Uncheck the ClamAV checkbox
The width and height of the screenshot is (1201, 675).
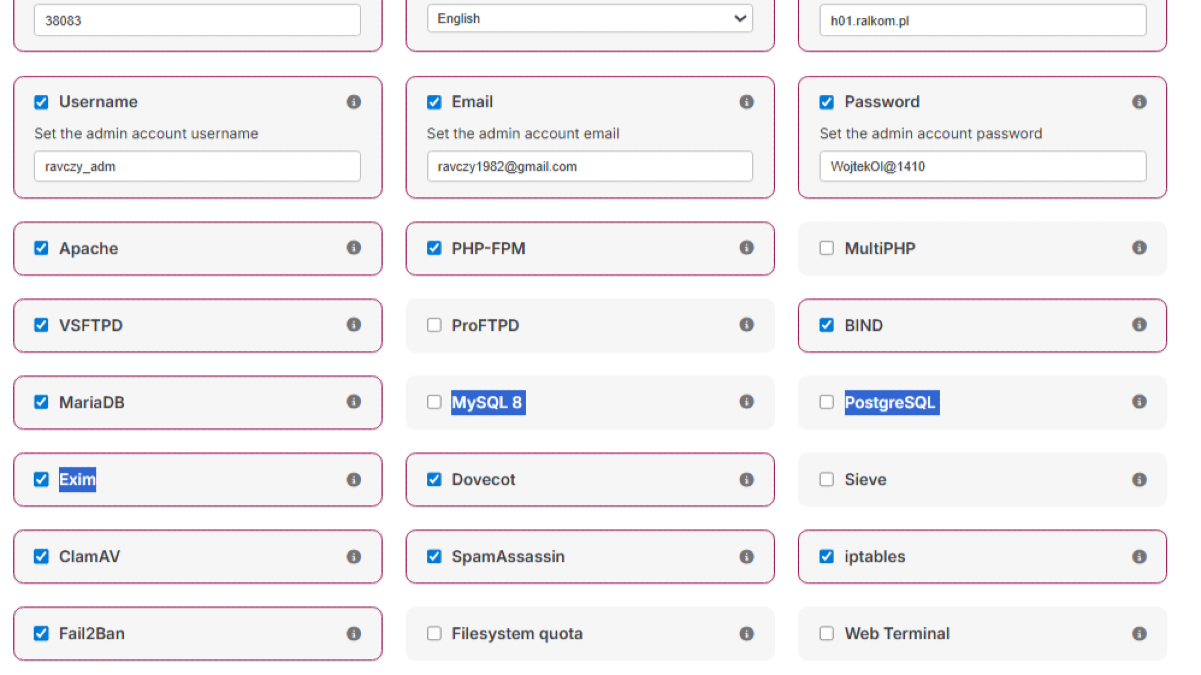41,556
